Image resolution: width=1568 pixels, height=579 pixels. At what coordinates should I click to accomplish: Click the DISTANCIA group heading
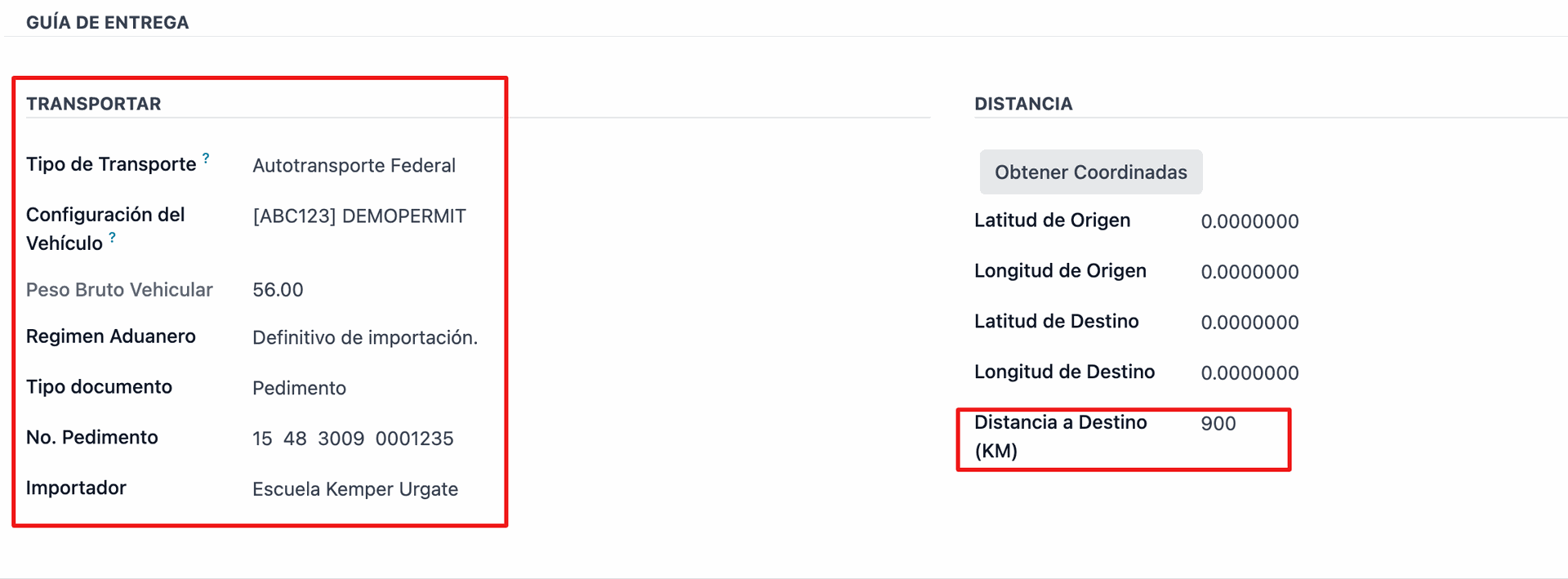1022,105
